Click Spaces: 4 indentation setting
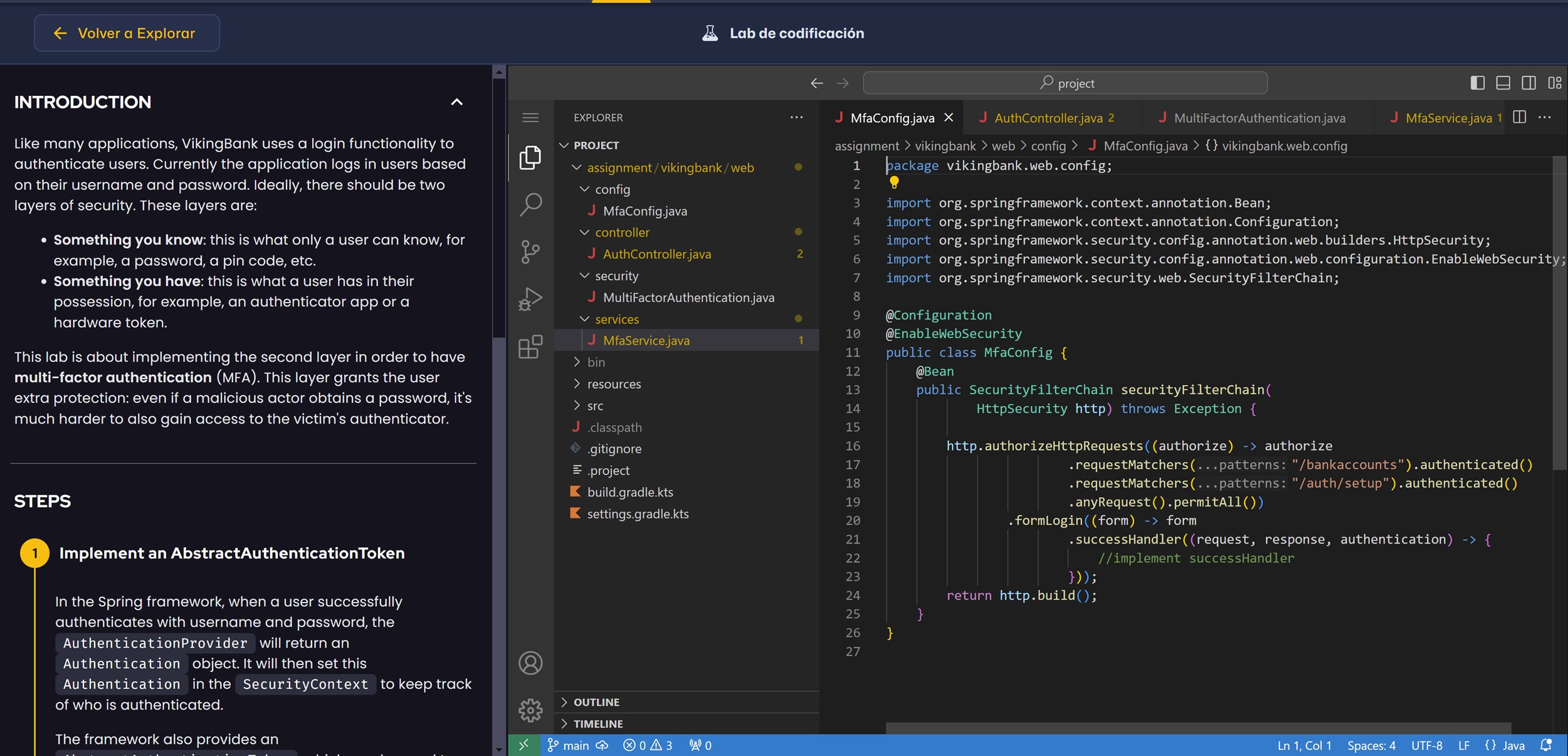 pos(1371,745)
